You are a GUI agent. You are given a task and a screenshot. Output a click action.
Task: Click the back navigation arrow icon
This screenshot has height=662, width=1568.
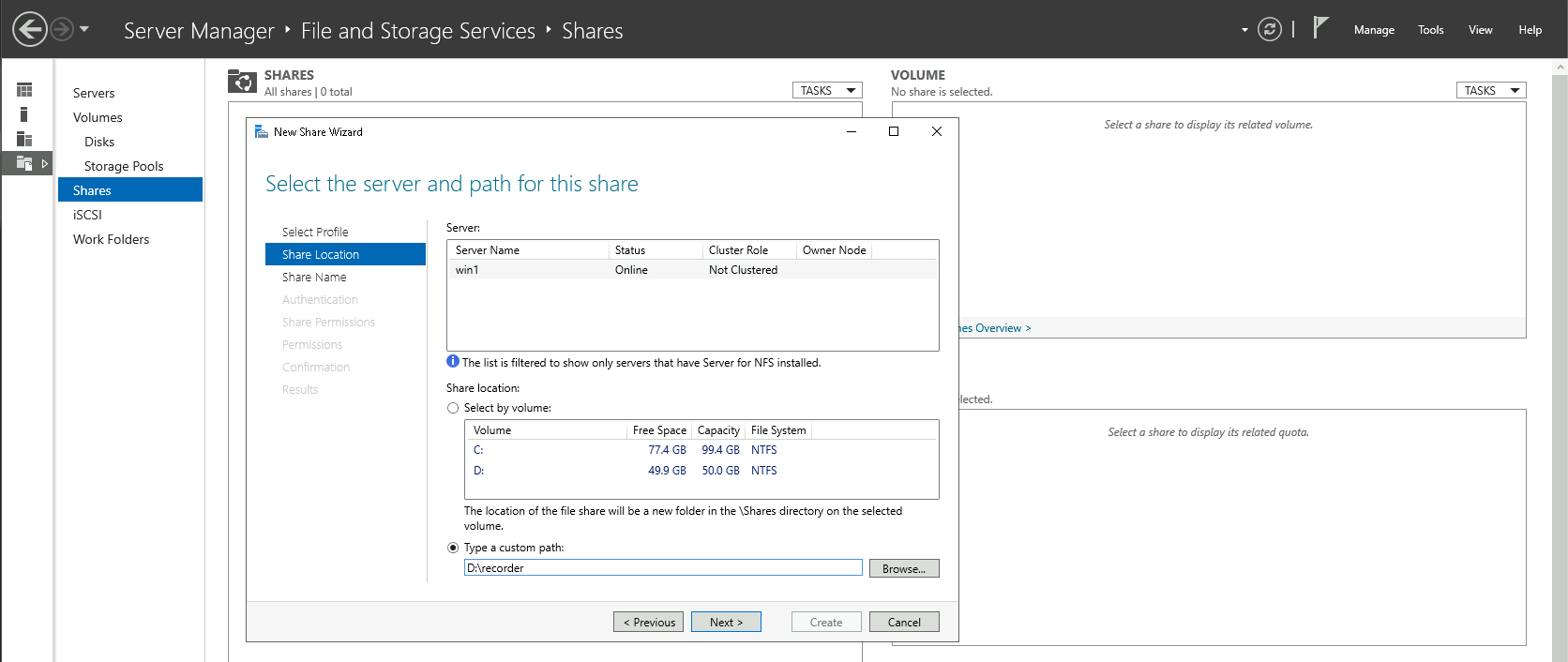(x=30, y=29)
